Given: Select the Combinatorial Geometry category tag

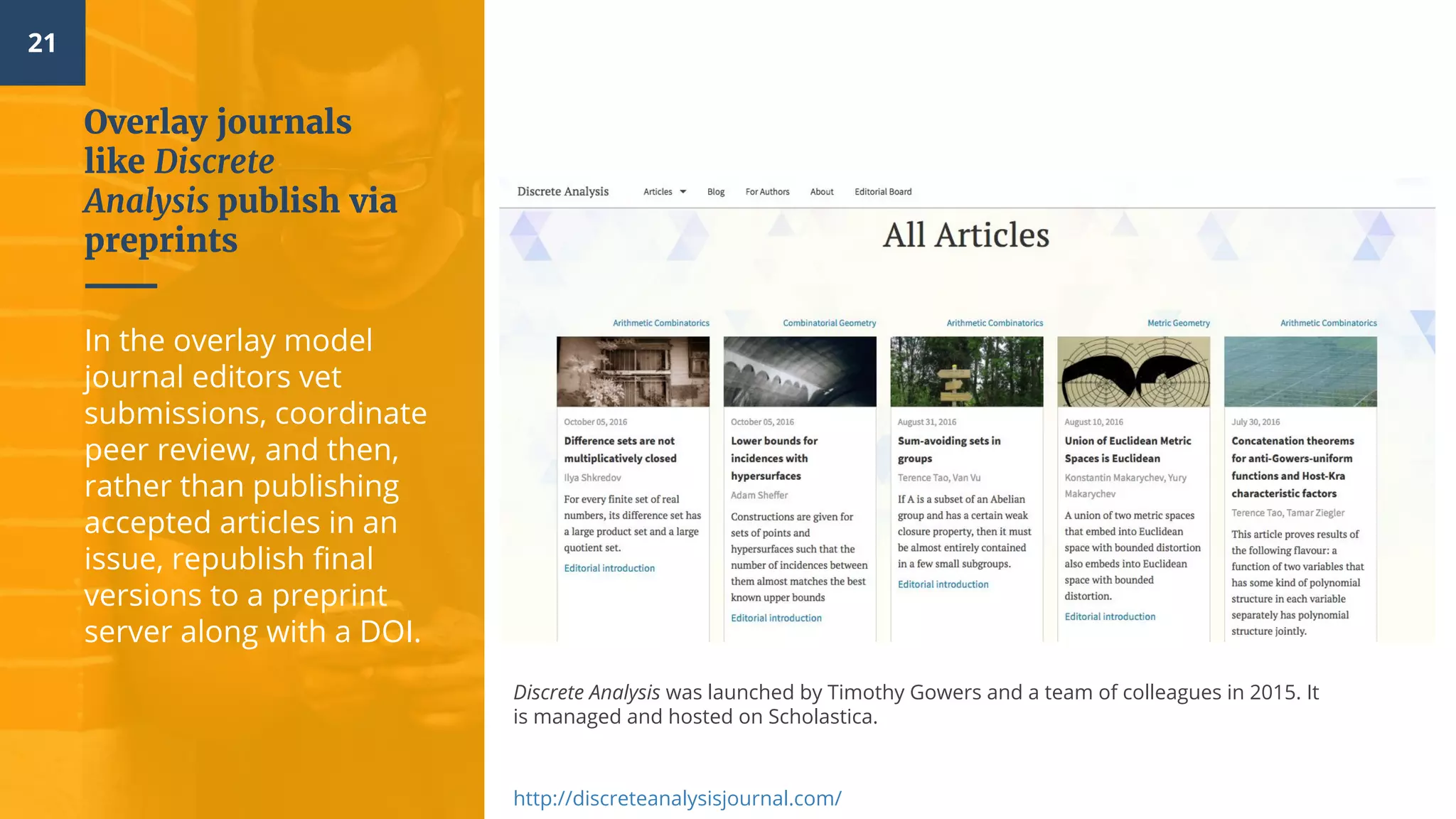Looking at the screenshot, I should point(830,323).
